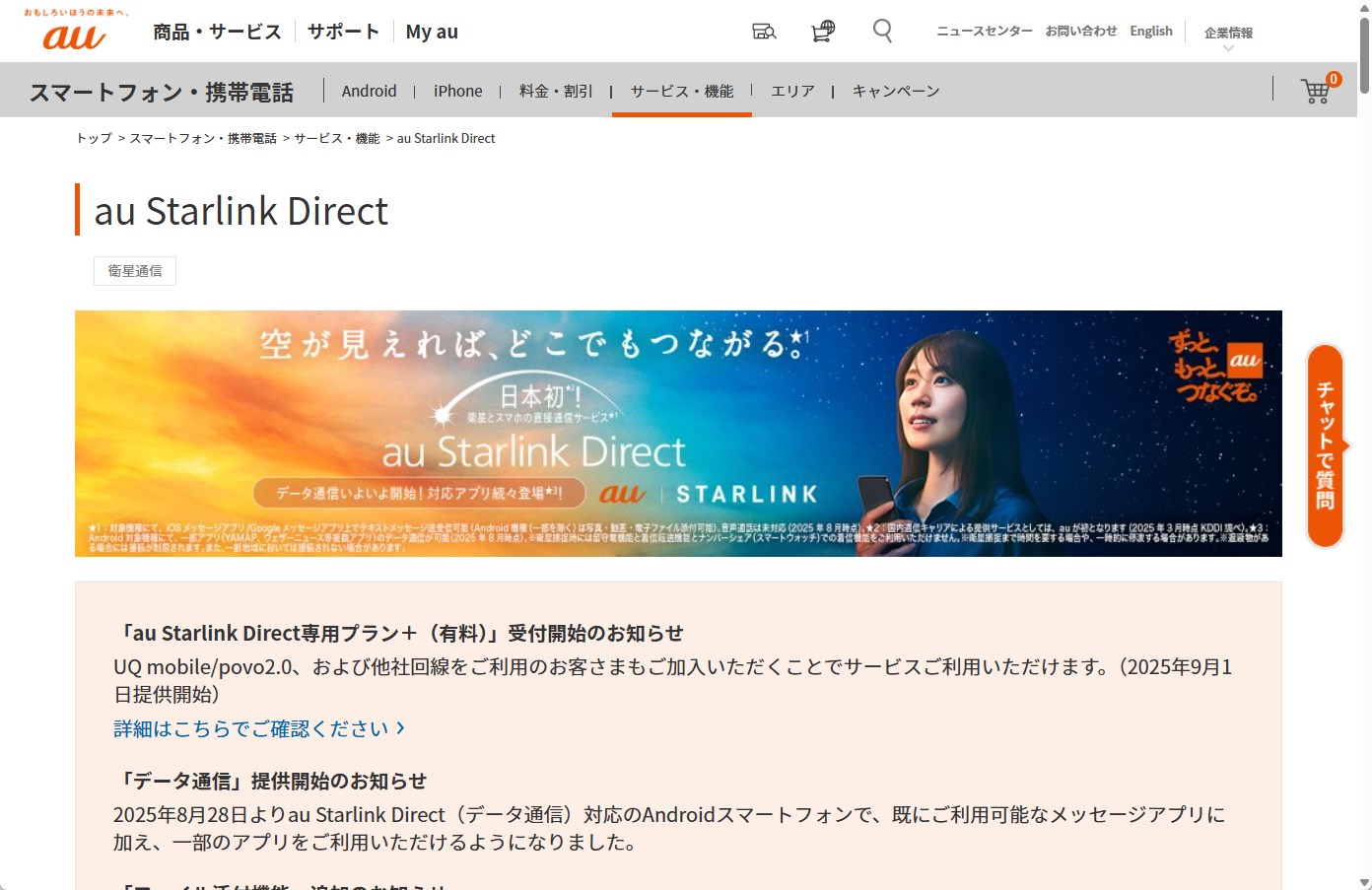Select the Android tab

point(369,90)
